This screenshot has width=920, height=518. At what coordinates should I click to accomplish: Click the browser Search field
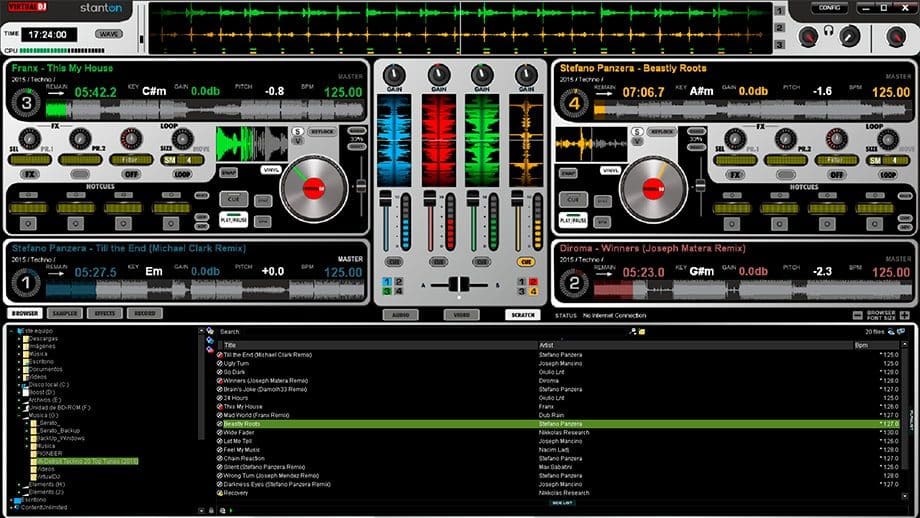(422, 331)
